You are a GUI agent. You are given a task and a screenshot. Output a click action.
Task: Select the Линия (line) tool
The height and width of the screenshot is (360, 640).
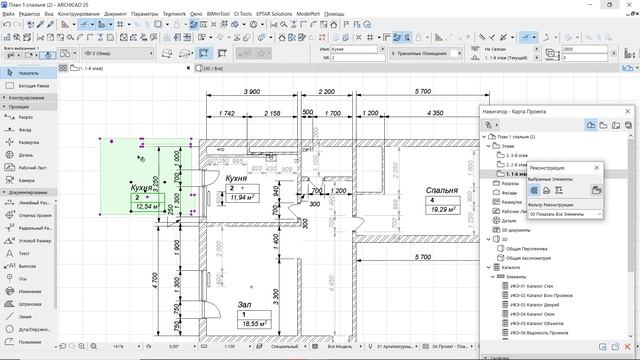pyautogui.click(x=24, y=317)
